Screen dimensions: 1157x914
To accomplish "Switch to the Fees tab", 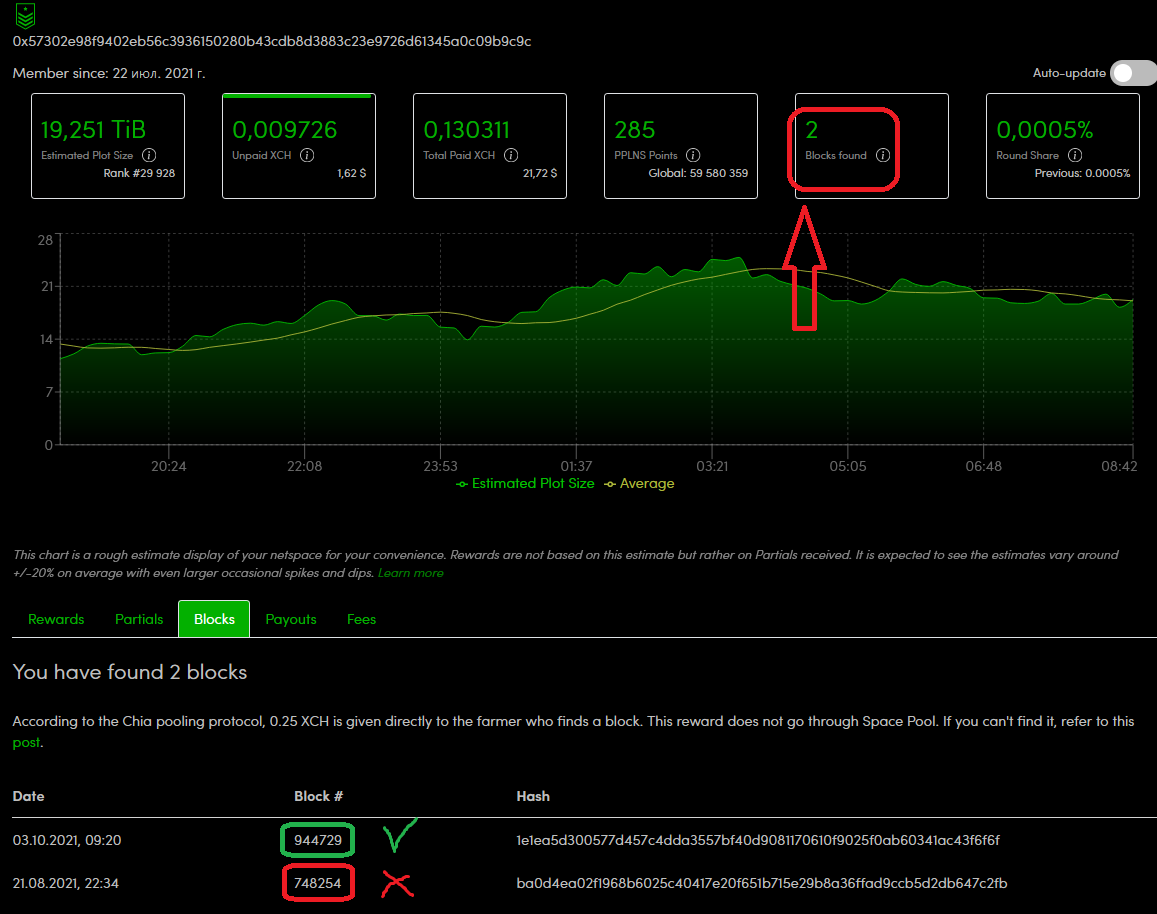I will (362, 619).
